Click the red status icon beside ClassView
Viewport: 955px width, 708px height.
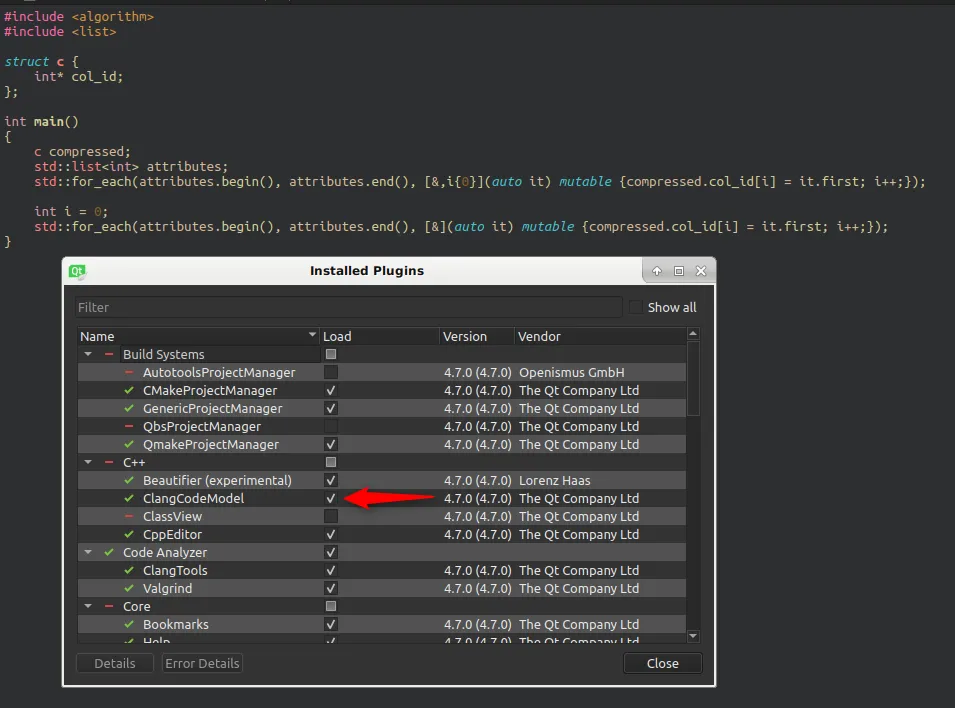click(x=129, y=516)
